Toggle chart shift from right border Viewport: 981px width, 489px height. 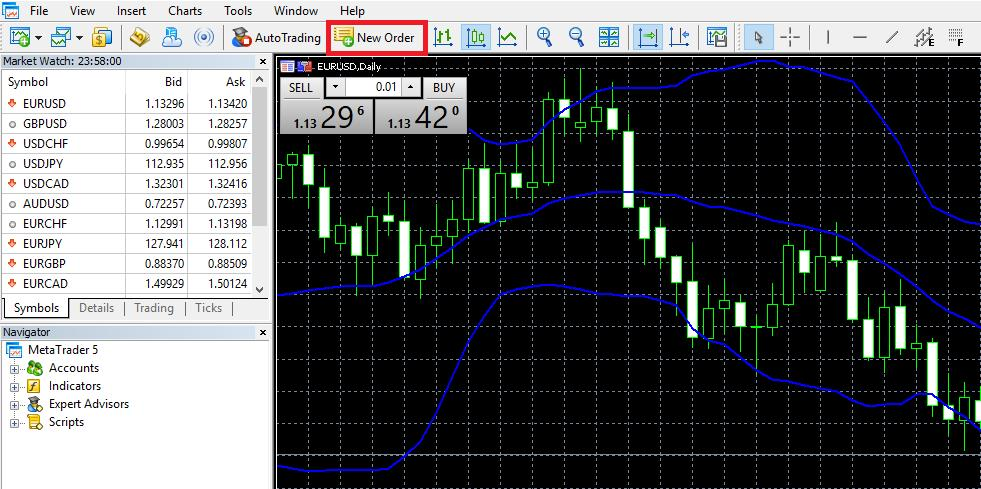[x=679, y=38]
